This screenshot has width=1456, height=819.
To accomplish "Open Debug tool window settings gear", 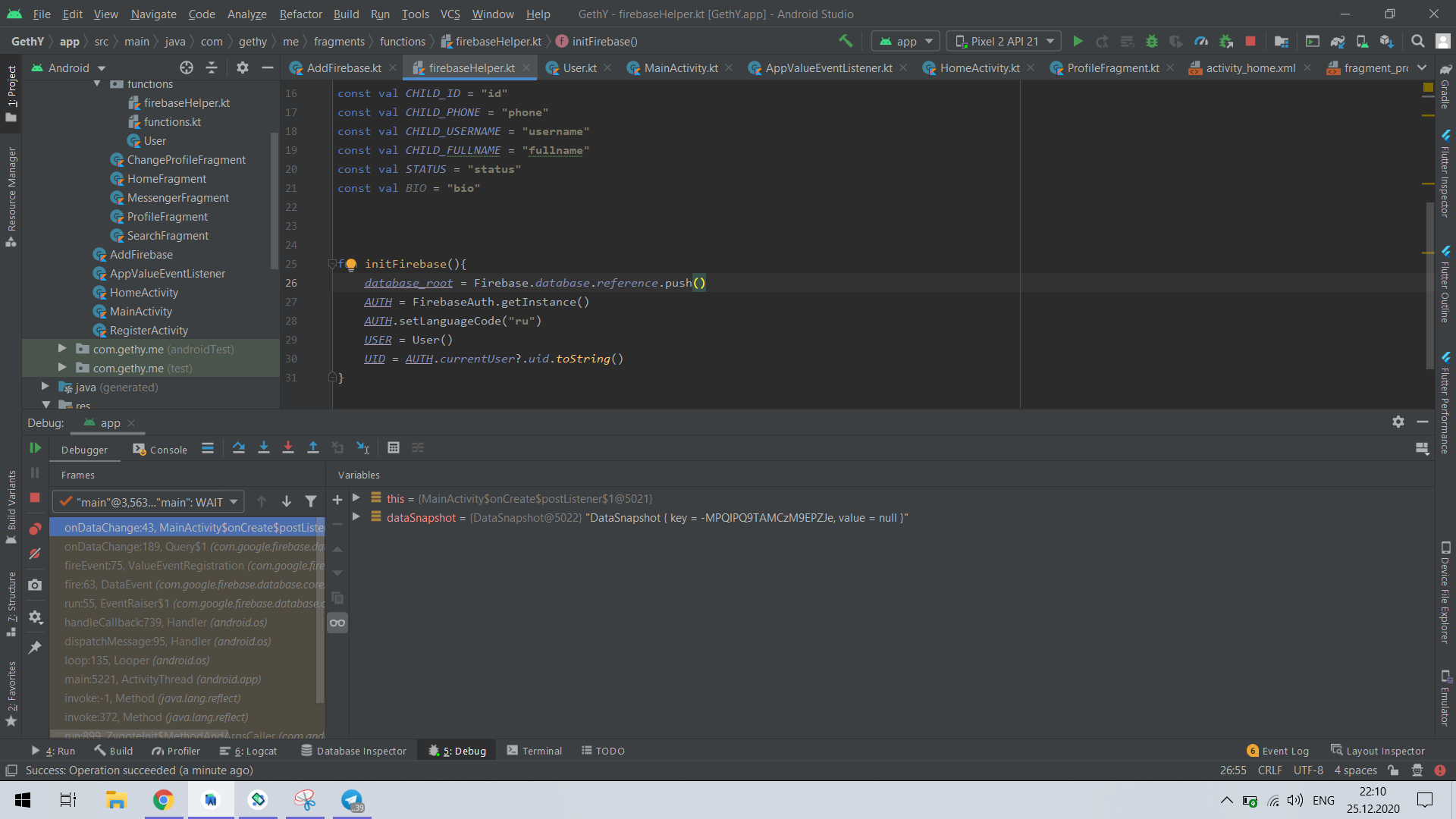I will [x=1398, y=422].
